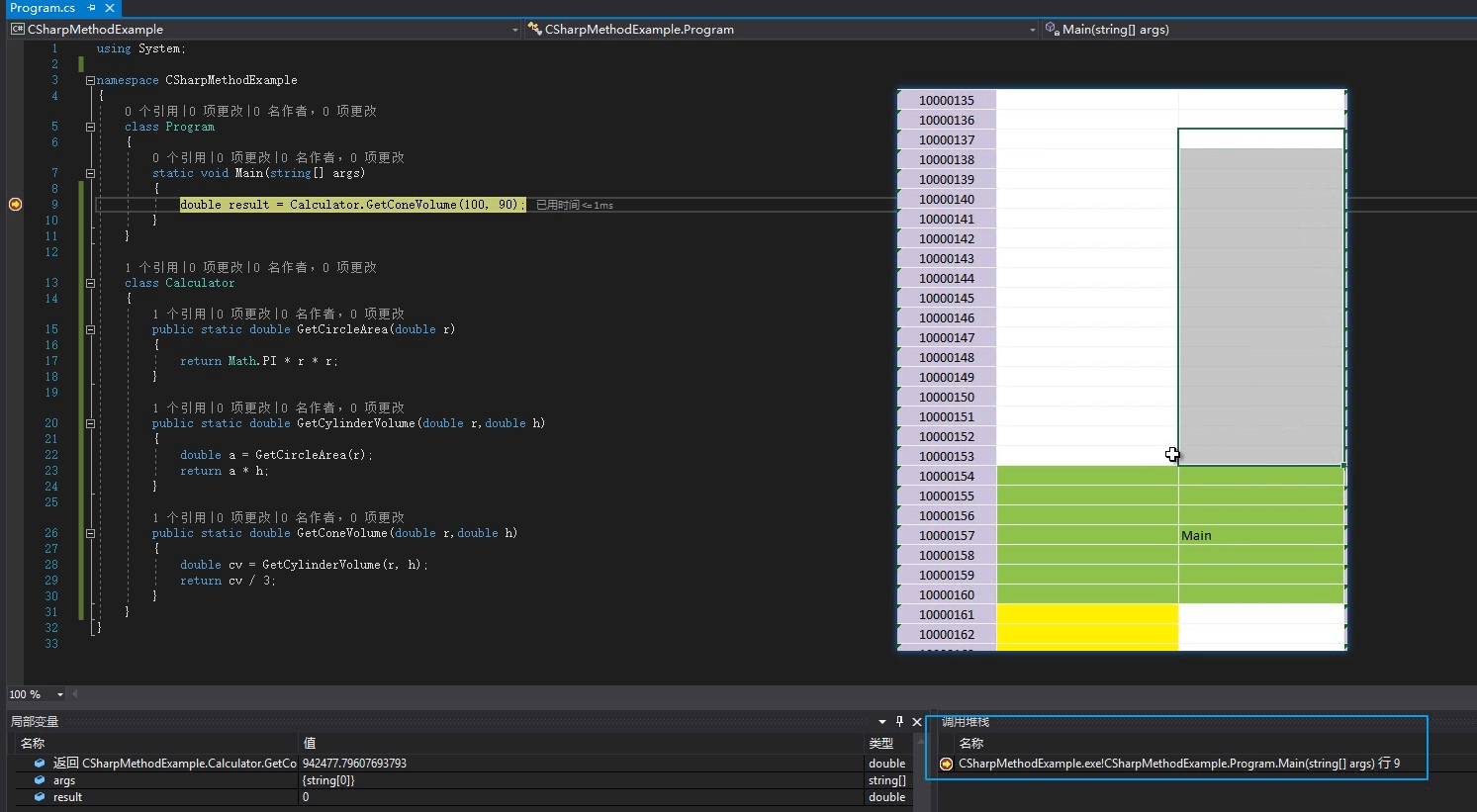Close the Program.cs tab

coord(110,8)
